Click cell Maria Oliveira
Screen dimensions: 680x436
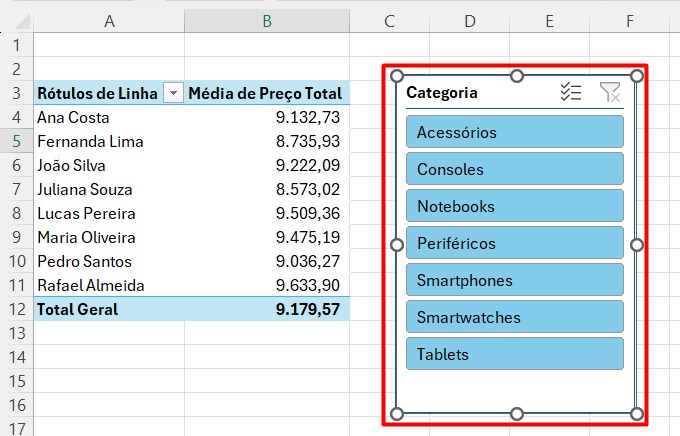tap(109, 237)
